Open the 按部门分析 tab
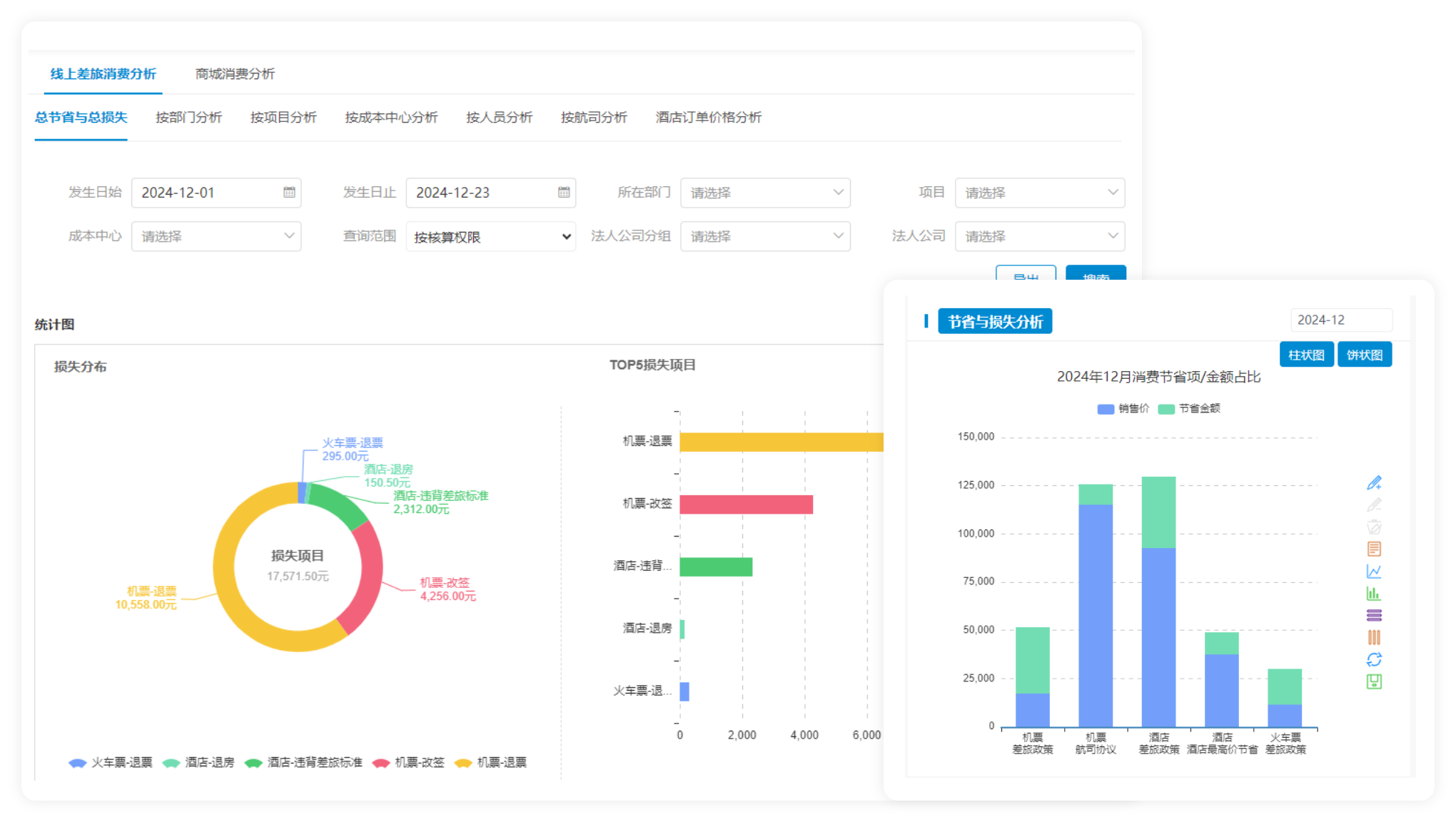 point(188,118)
